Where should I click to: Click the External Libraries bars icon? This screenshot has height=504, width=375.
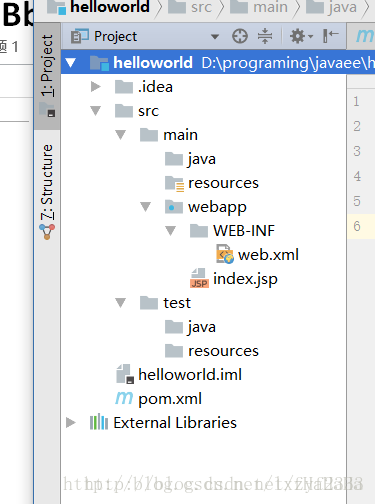(x=99, y=422)
